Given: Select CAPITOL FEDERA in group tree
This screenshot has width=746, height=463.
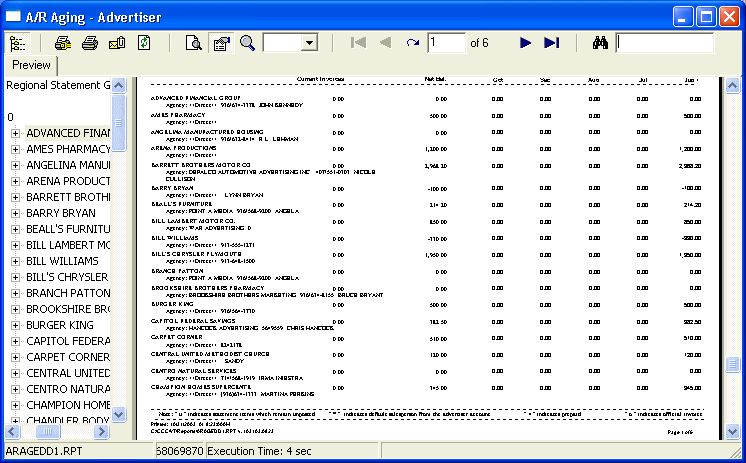Looking at the screenshot, I should [68, 341].
